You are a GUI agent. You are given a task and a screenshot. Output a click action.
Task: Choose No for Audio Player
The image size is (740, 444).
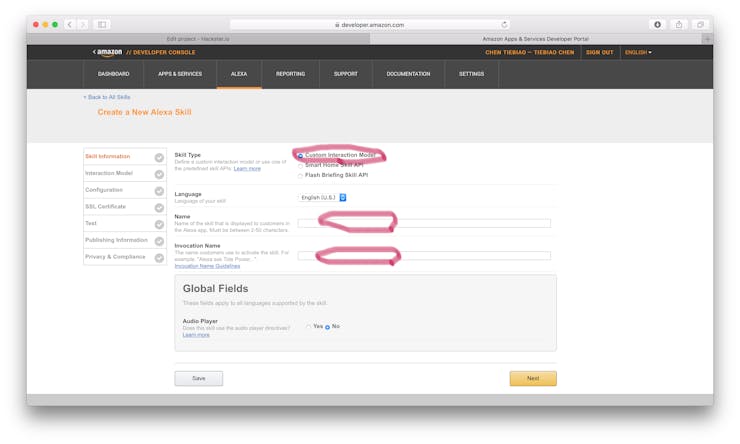point(327,327)
